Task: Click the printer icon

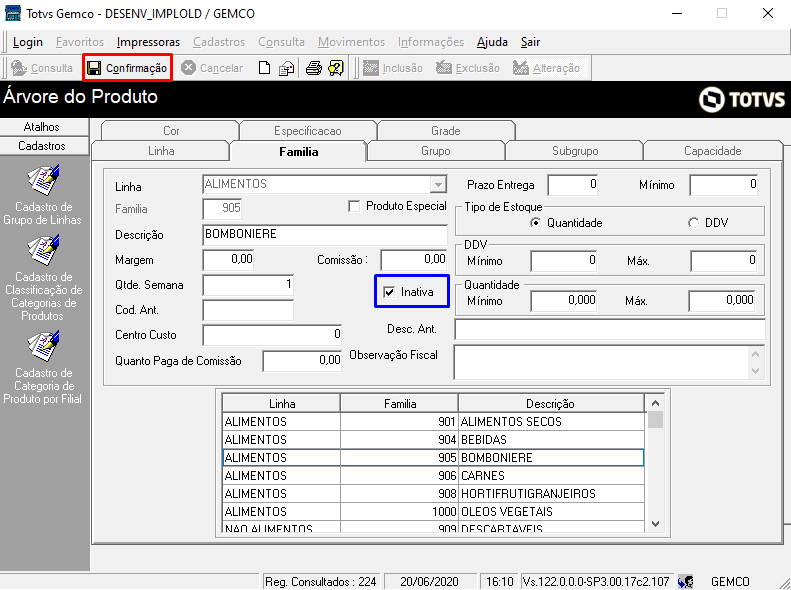Action: (x=313, y=68)
